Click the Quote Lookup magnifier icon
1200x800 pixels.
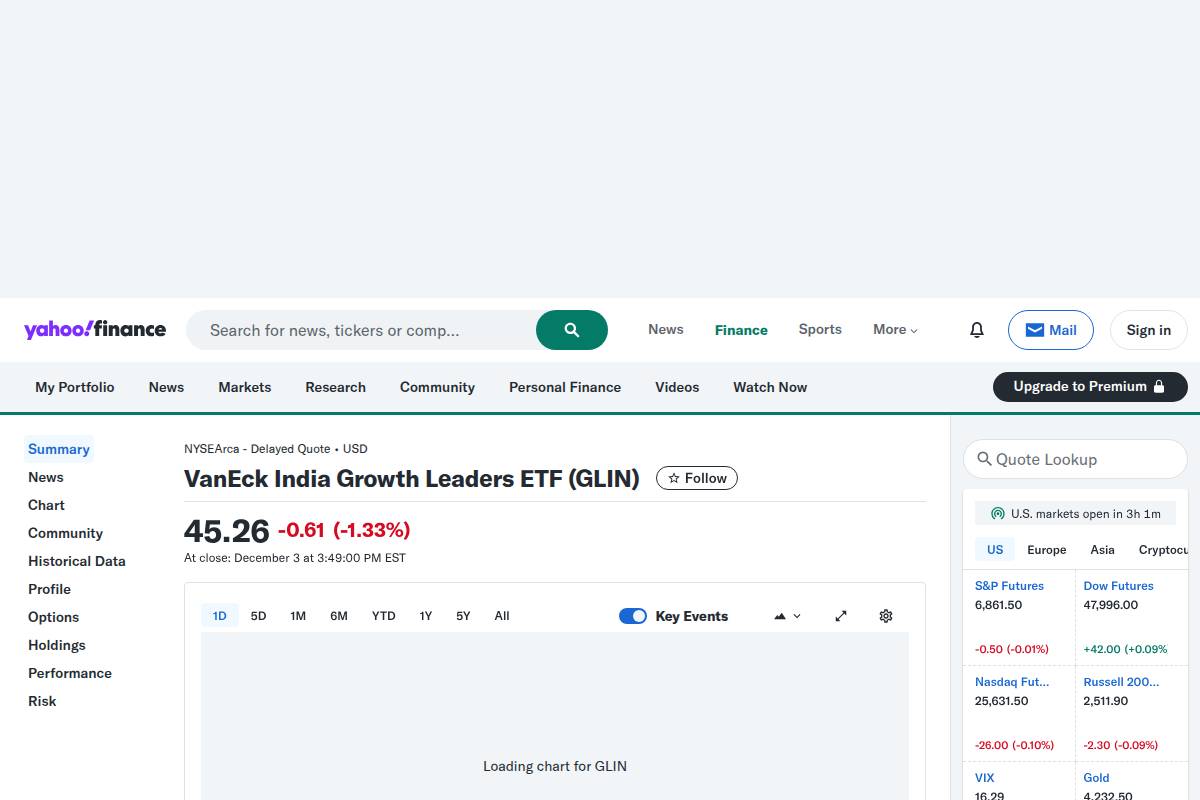click(x=983, y=459)
